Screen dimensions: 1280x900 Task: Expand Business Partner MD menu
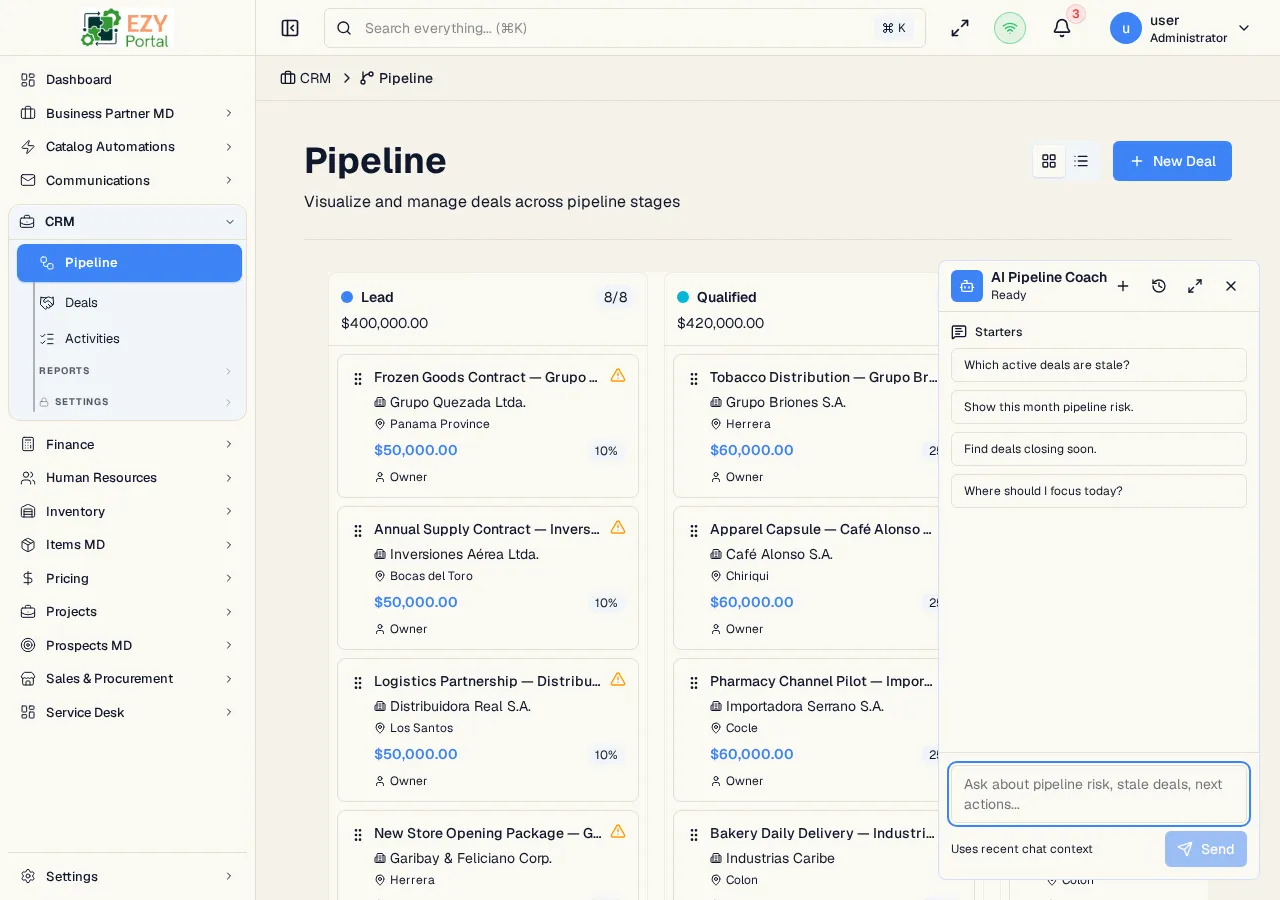[127, 113]
